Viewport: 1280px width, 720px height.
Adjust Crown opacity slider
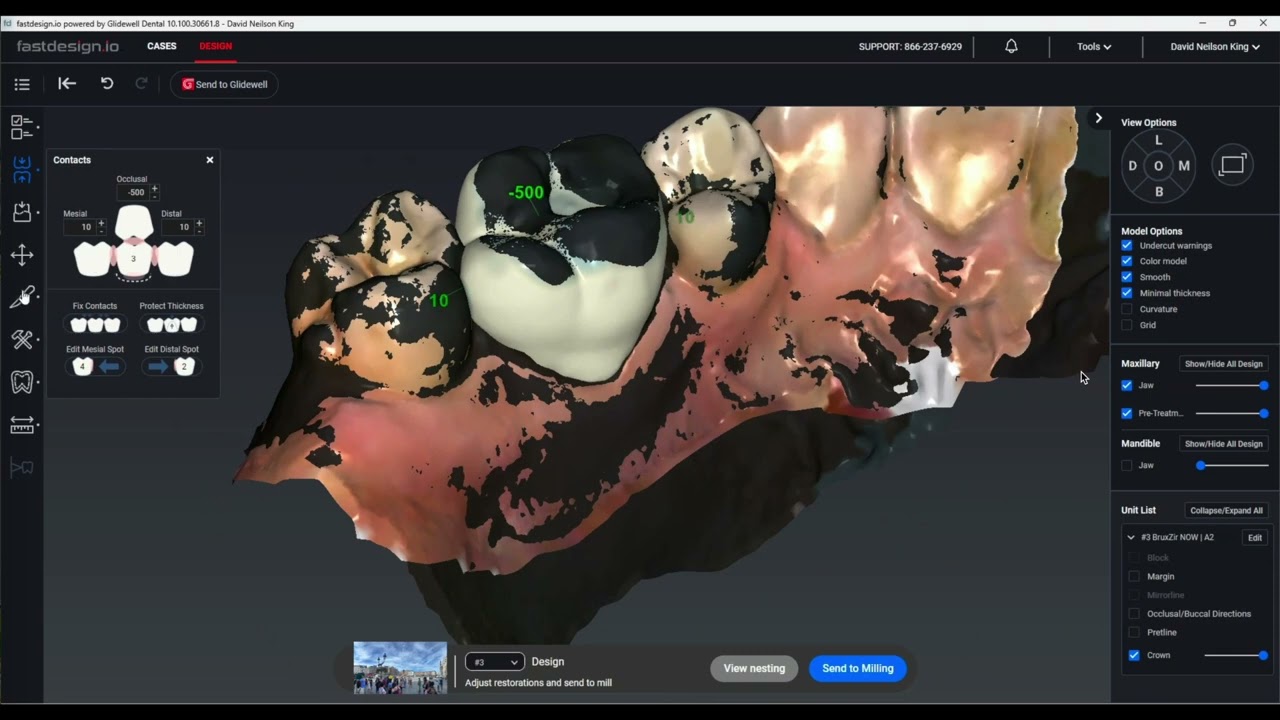(x=1236, y=655)
